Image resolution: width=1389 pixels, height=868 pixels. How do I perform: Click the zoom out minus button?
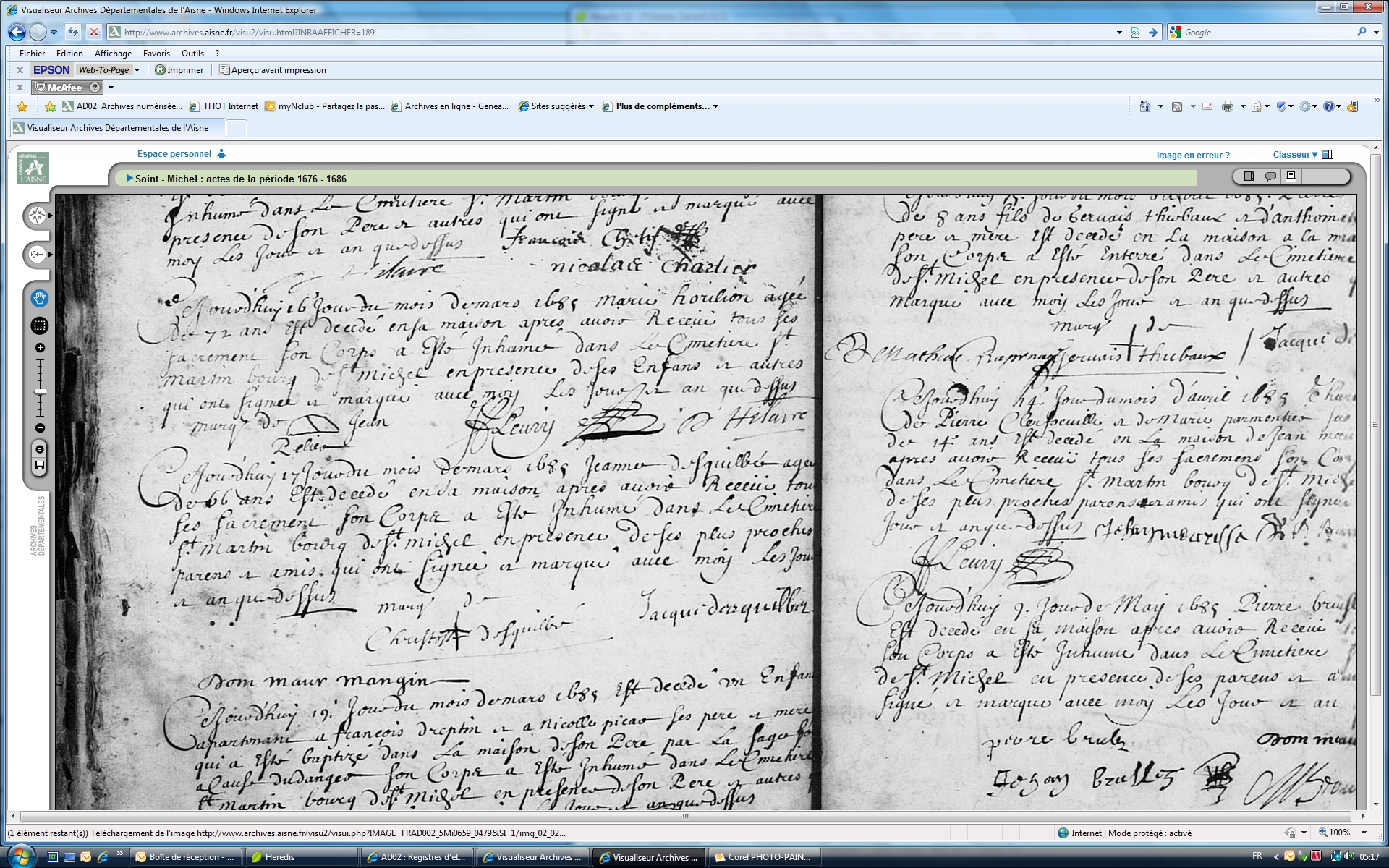coord(40,428)
